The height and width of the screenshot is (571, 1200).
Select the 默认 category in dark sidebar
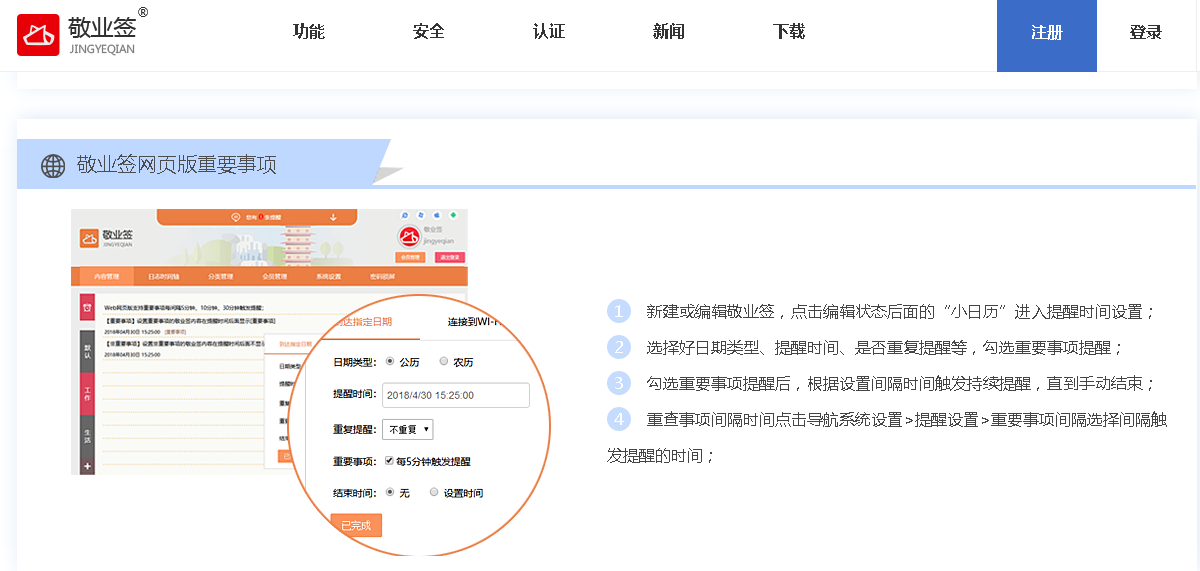(88, 353)
